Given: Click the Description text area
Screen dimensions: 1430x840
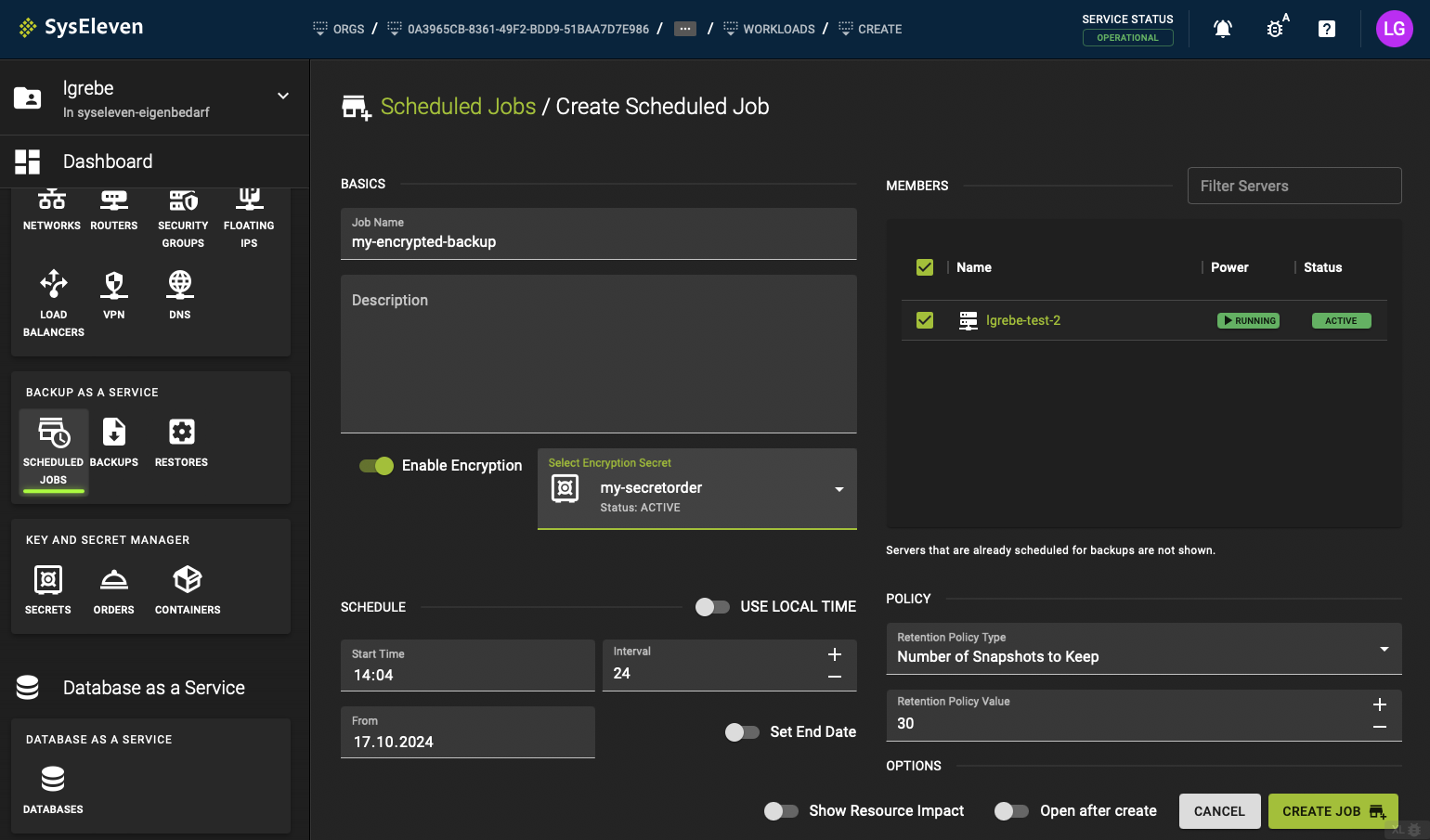Looking at the screenshot, I should (x=599, y=354).
